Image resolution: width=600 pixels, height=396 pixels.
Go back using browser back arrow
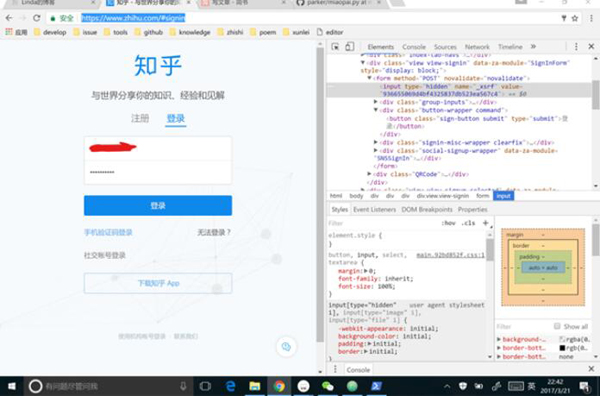9,18
